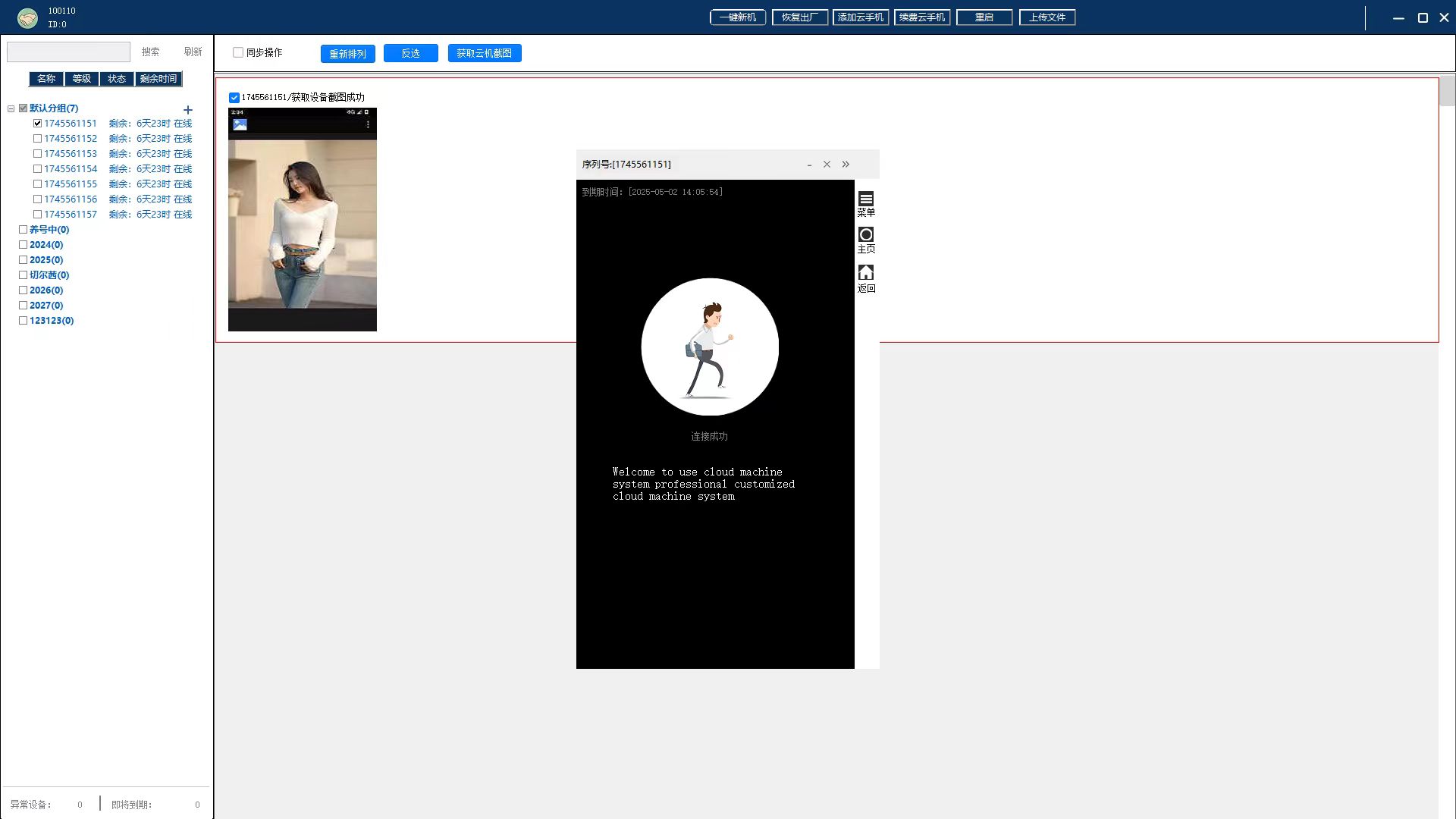
Task: Click the 获取云机截图 button
Action: point(484,53)
